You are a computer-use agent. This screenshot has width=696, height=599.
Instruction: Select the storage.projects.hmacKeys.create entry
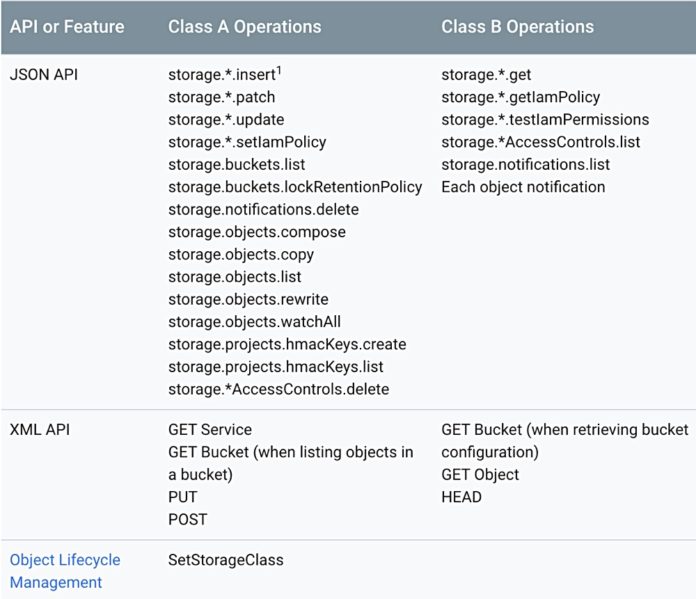[287, 344]
